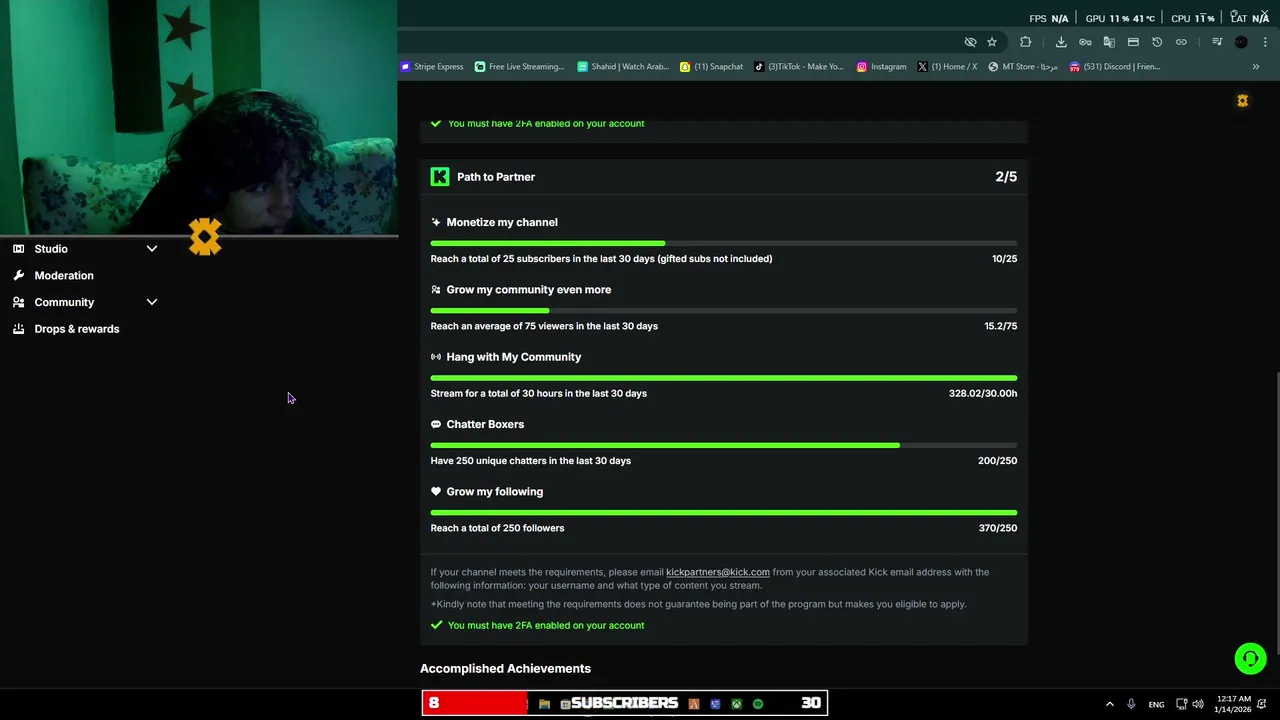
Task: Click the Community people icon
Action: click(x=18, y=302)
